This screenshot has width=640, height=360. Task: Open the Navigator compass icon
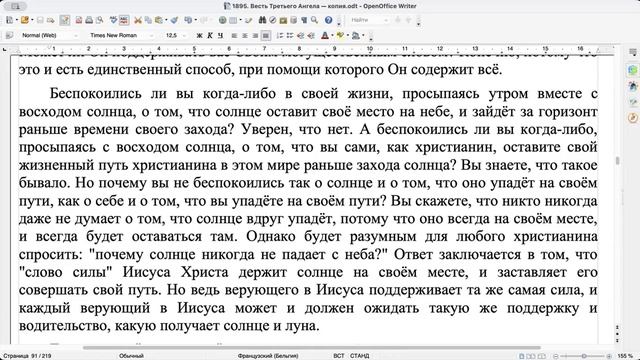[x=273, y=20]
